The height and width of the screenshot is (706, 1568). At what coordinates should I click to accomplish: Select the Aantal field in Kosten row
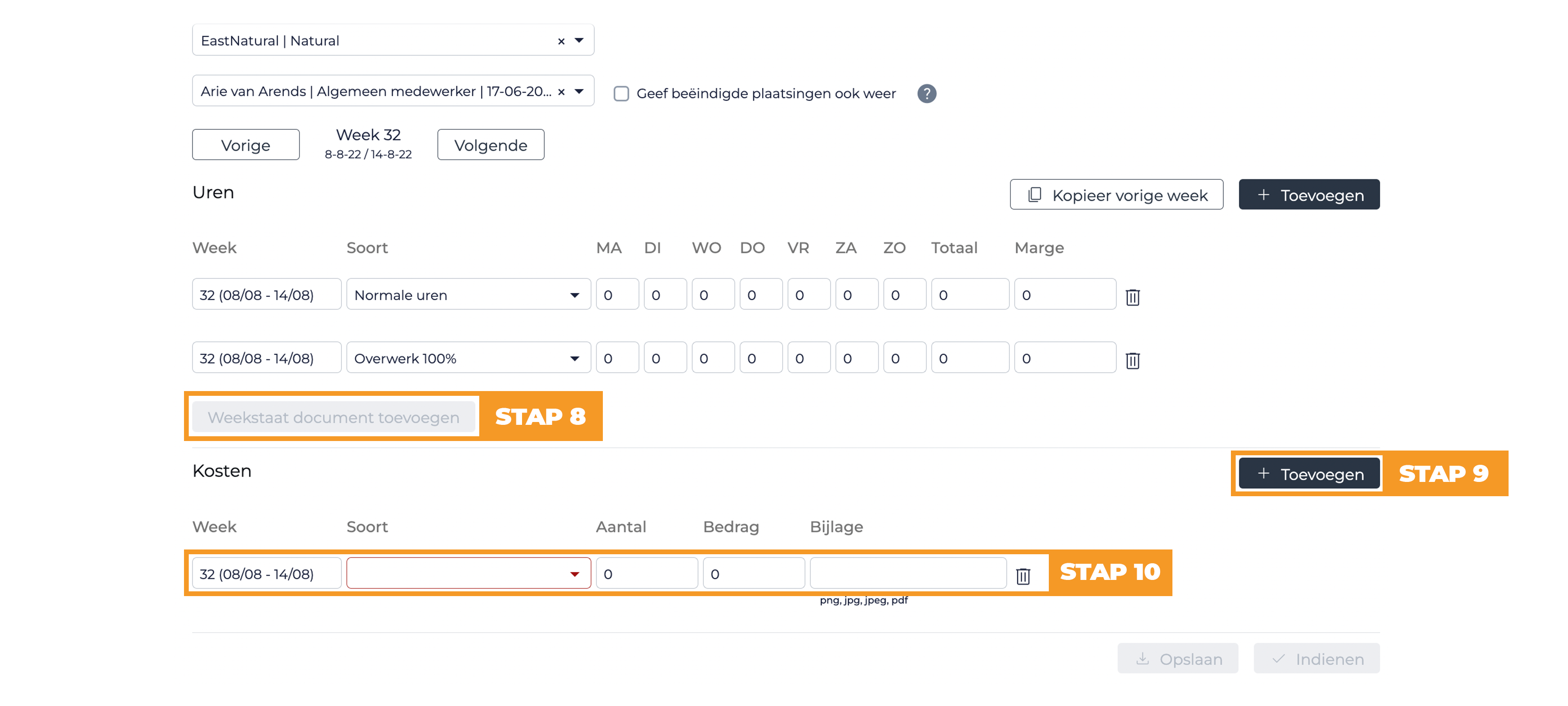[x=647, y=573]
